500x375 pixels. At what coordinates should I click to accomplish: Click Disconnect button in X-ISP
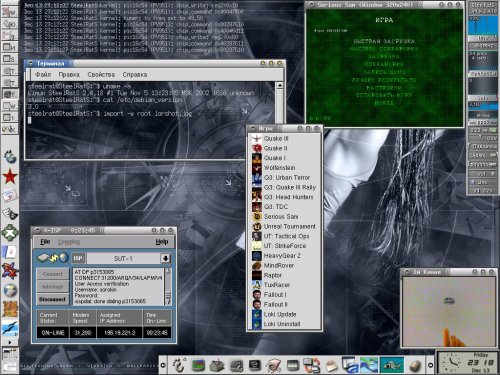pos(52,299)
